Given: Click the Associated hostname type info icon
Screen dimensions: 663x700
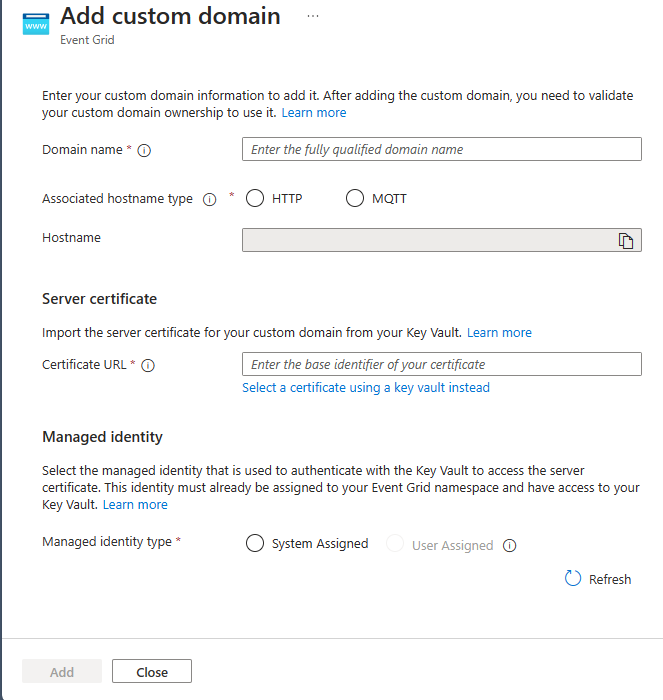Looking at the screenshot, I should click(x=210, y=199).
